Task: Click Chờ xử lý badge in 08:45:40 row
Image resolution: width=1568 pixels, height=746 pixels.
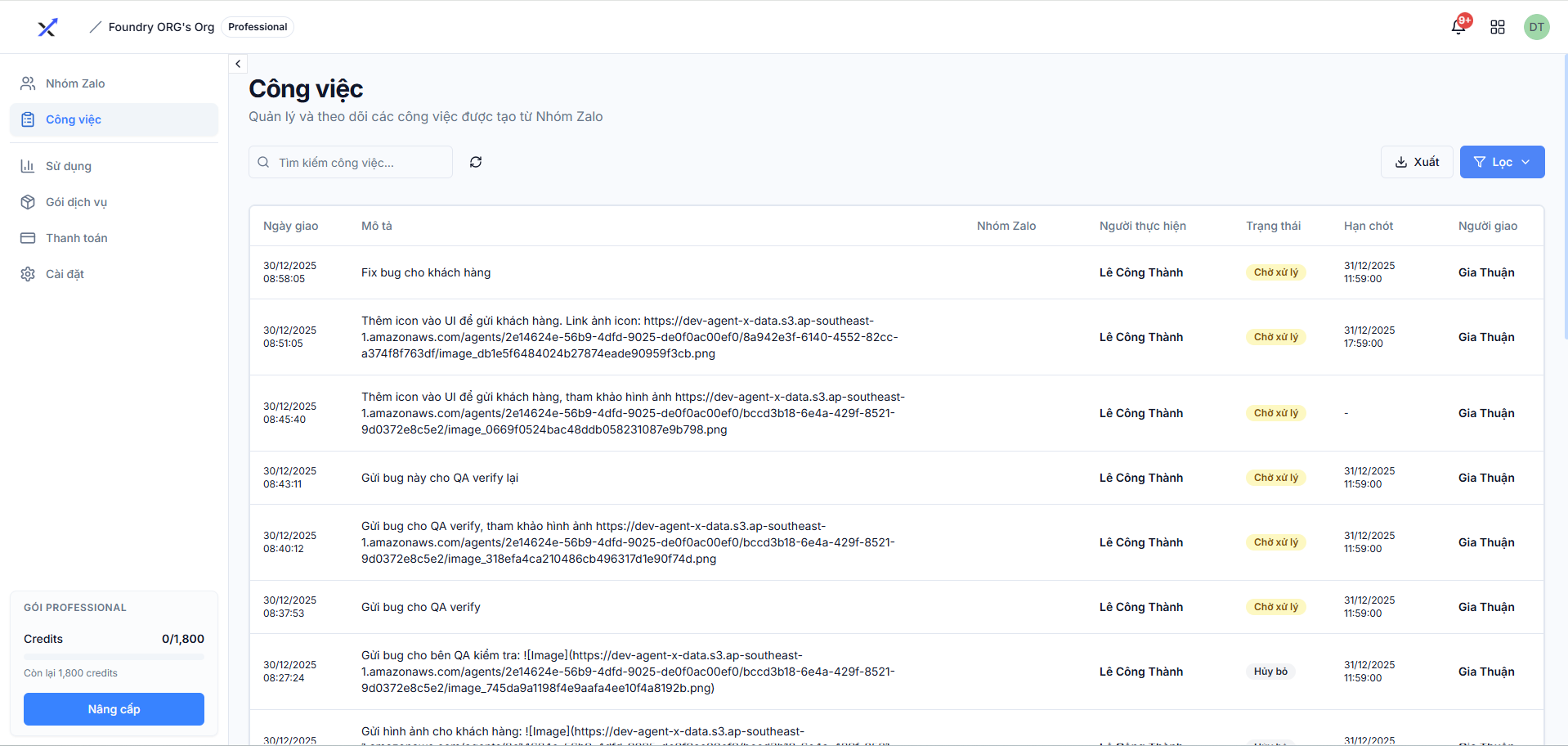Action: coord(1275,413)
